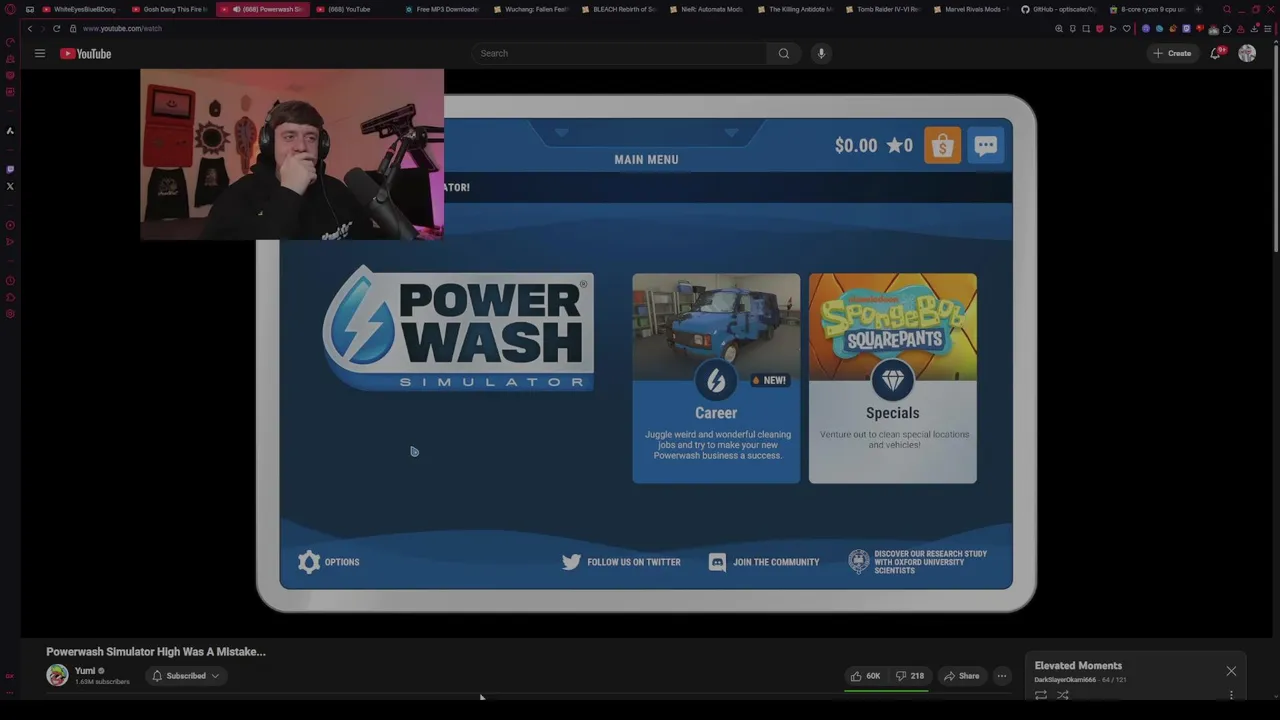Dislike the video with thumbs down 218
The width and height of the screenshot is (1280, 720).
[910, 676]
